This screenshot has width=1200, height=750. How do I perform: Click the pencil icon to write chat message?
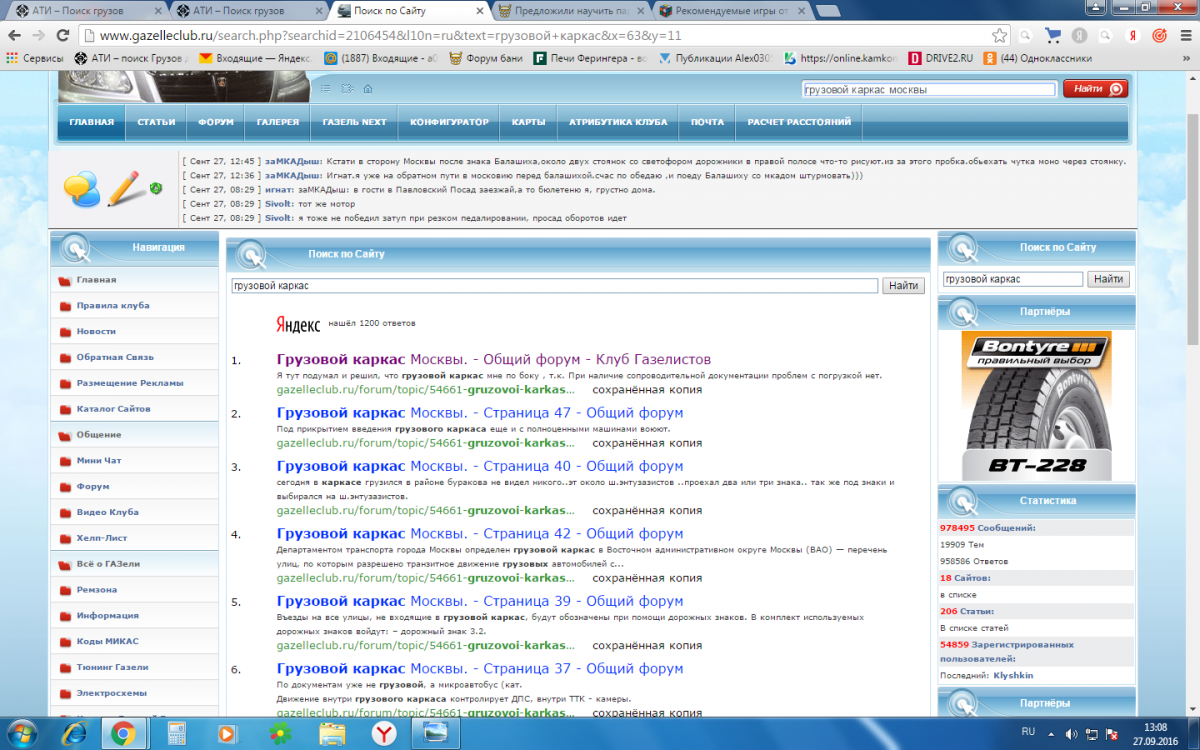tap(126, 188)
